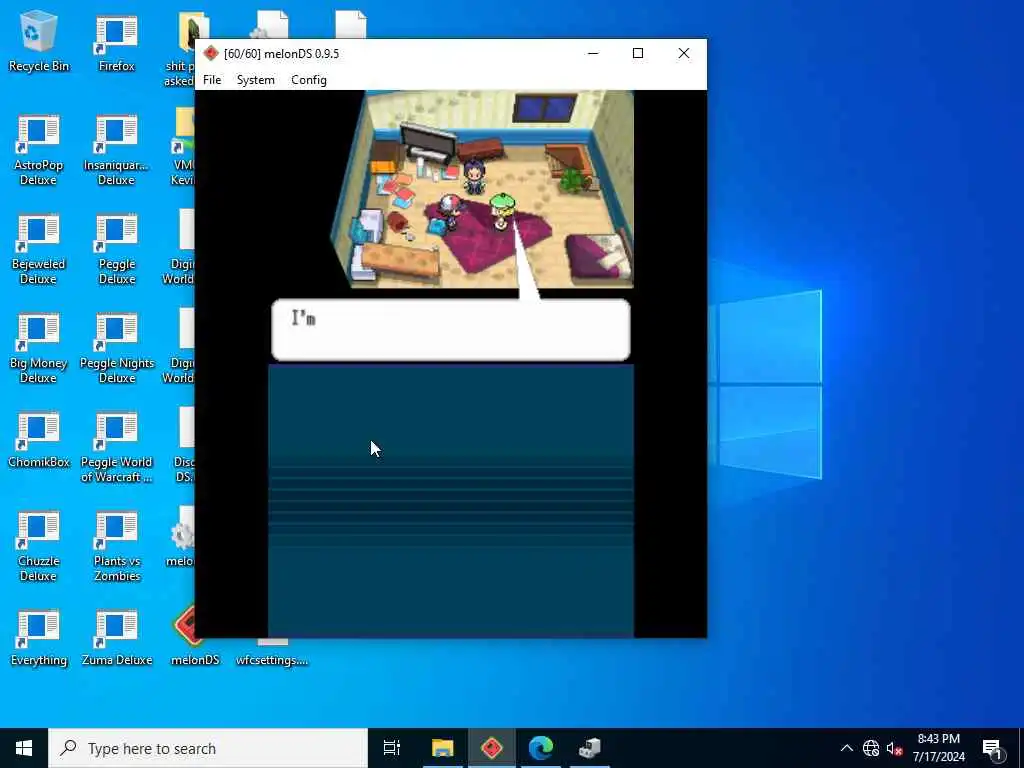Select the Chuzzle Deluxe shortcut
This screenshot has height=768, width=1024.
[39, 546]
